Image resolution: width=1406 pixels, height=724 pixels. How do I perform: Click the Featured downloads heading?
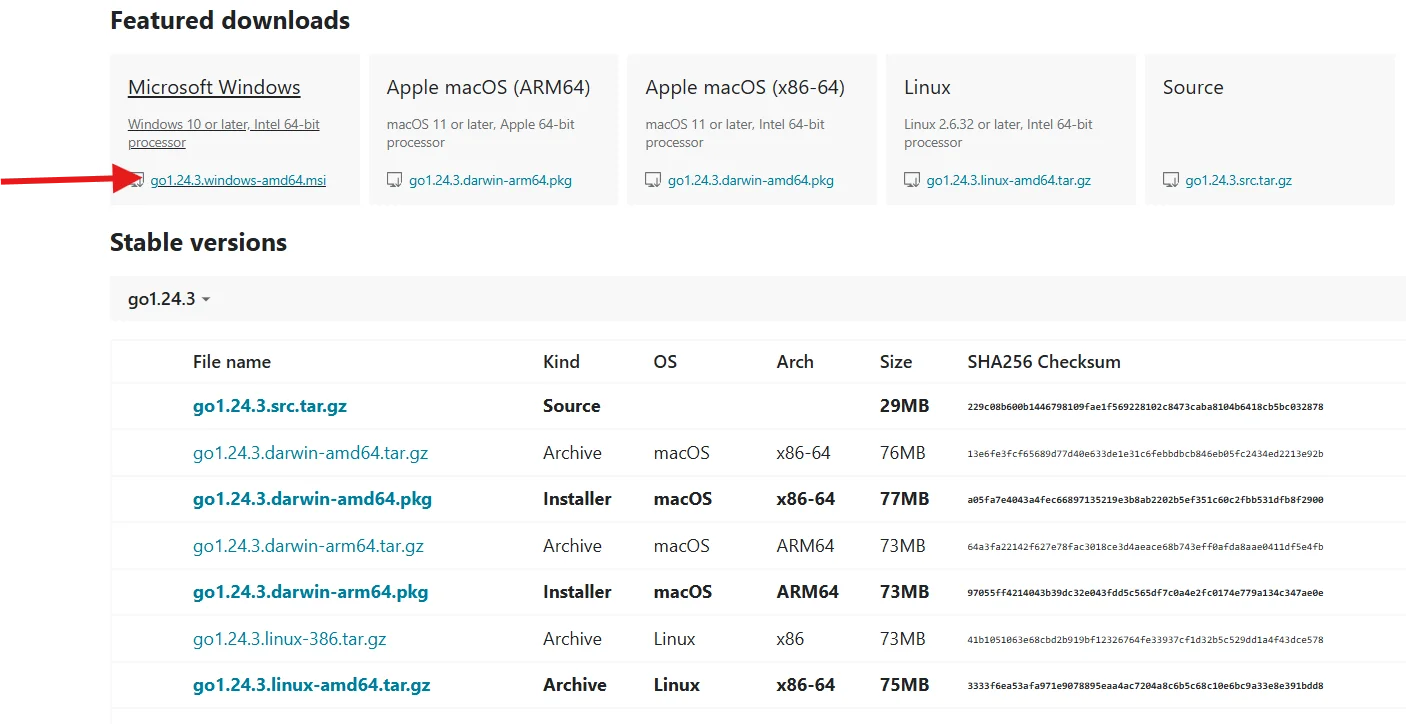[230, 20]
